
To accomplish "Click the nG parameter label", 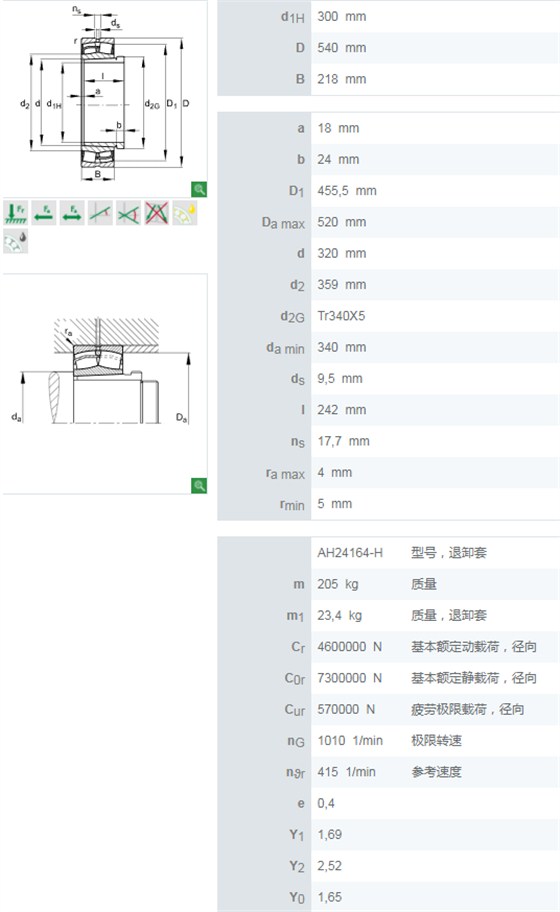I will 295,742.
